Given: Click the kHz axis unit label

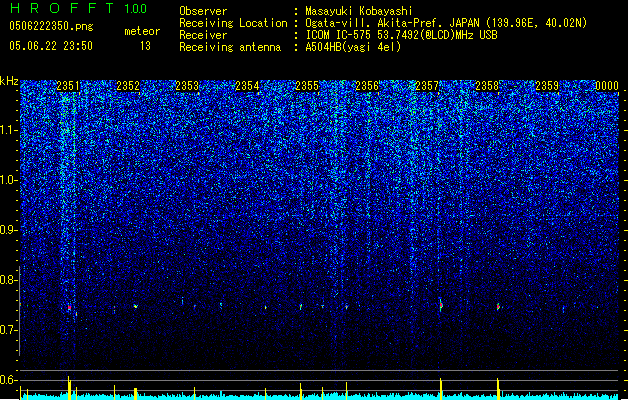Looking at the screenshot, I should coord(9,81).
